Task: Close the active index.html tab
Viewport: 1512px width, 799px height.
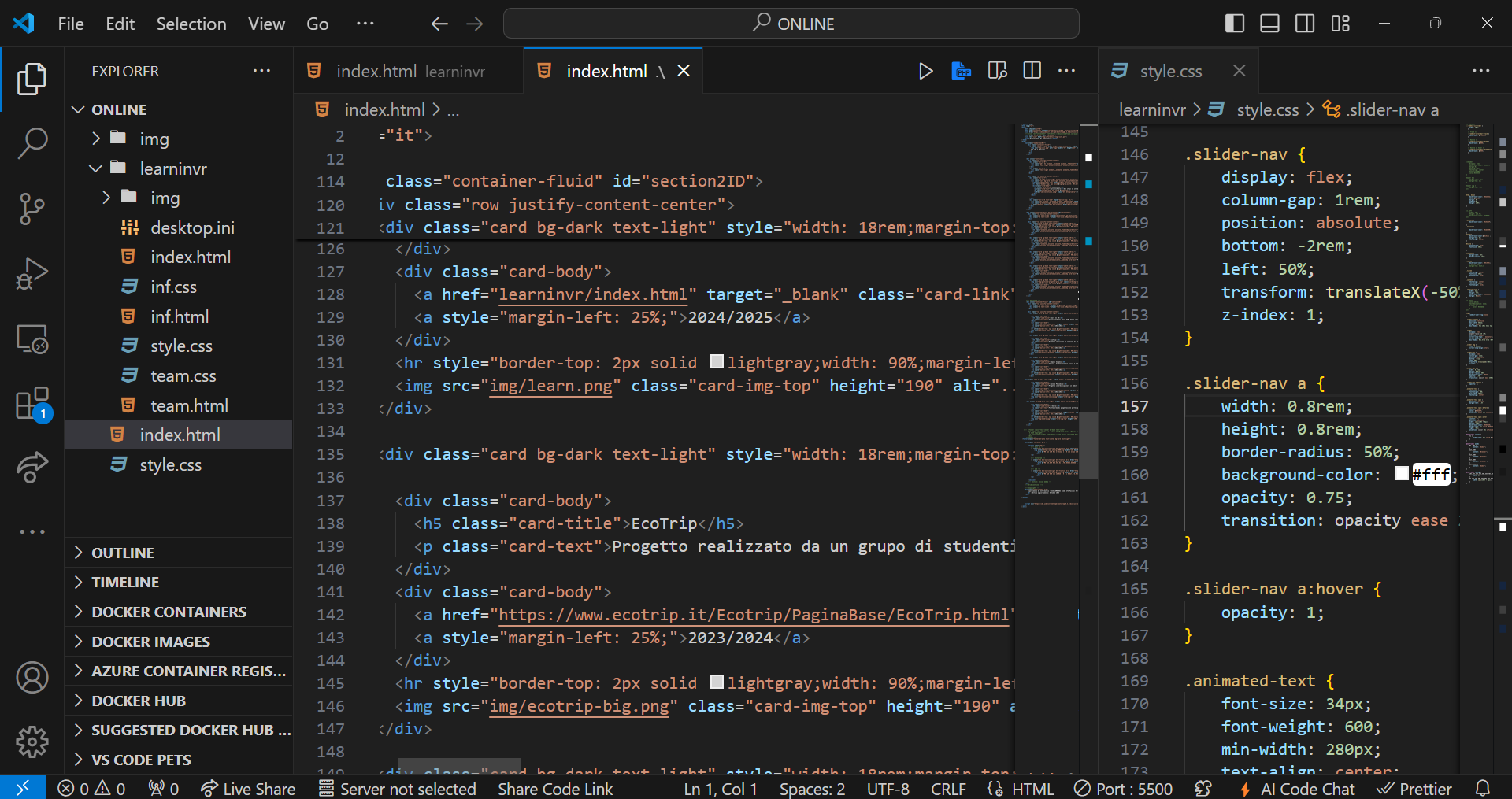Action: pos(684,71)
